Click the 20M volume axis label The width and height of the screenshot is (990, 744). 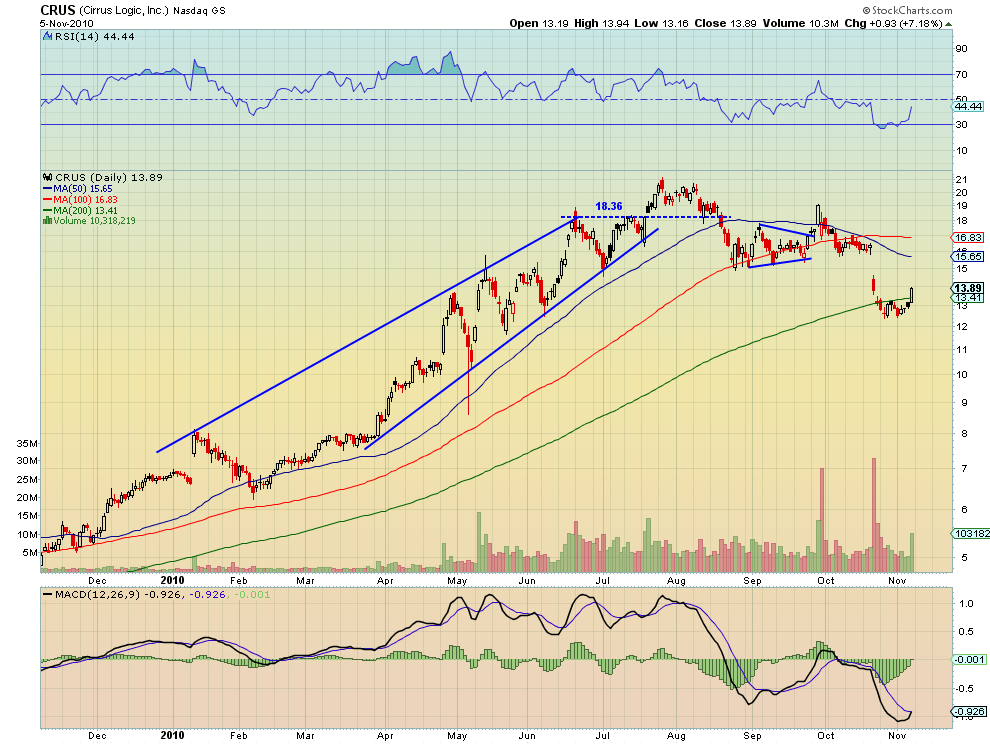pyautogui.click(x=27, y=498)
